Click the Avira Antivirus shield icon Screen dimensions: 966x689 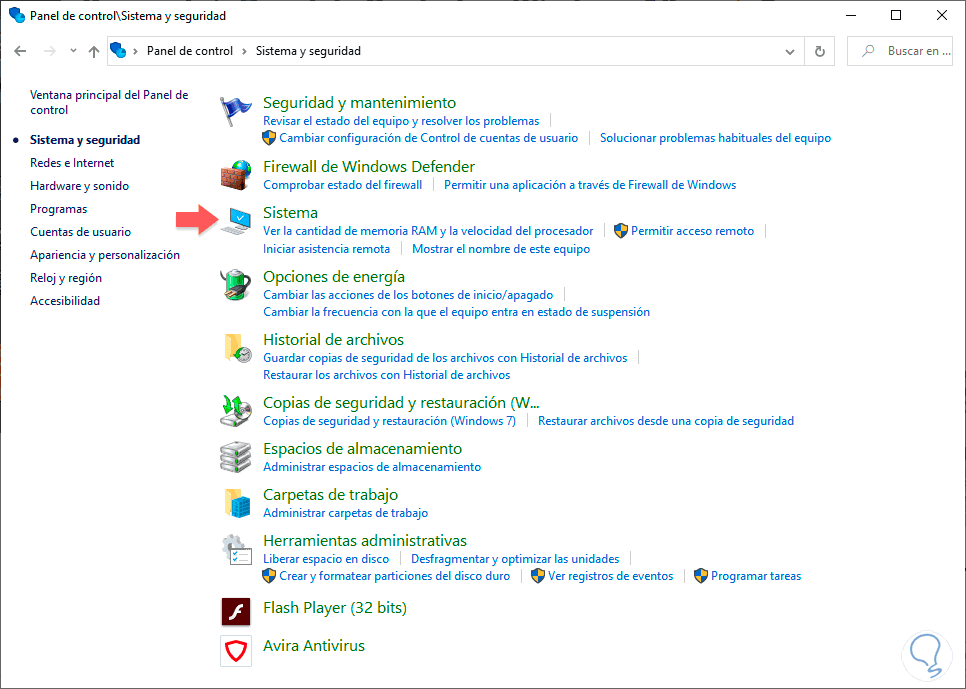point(236,651)
